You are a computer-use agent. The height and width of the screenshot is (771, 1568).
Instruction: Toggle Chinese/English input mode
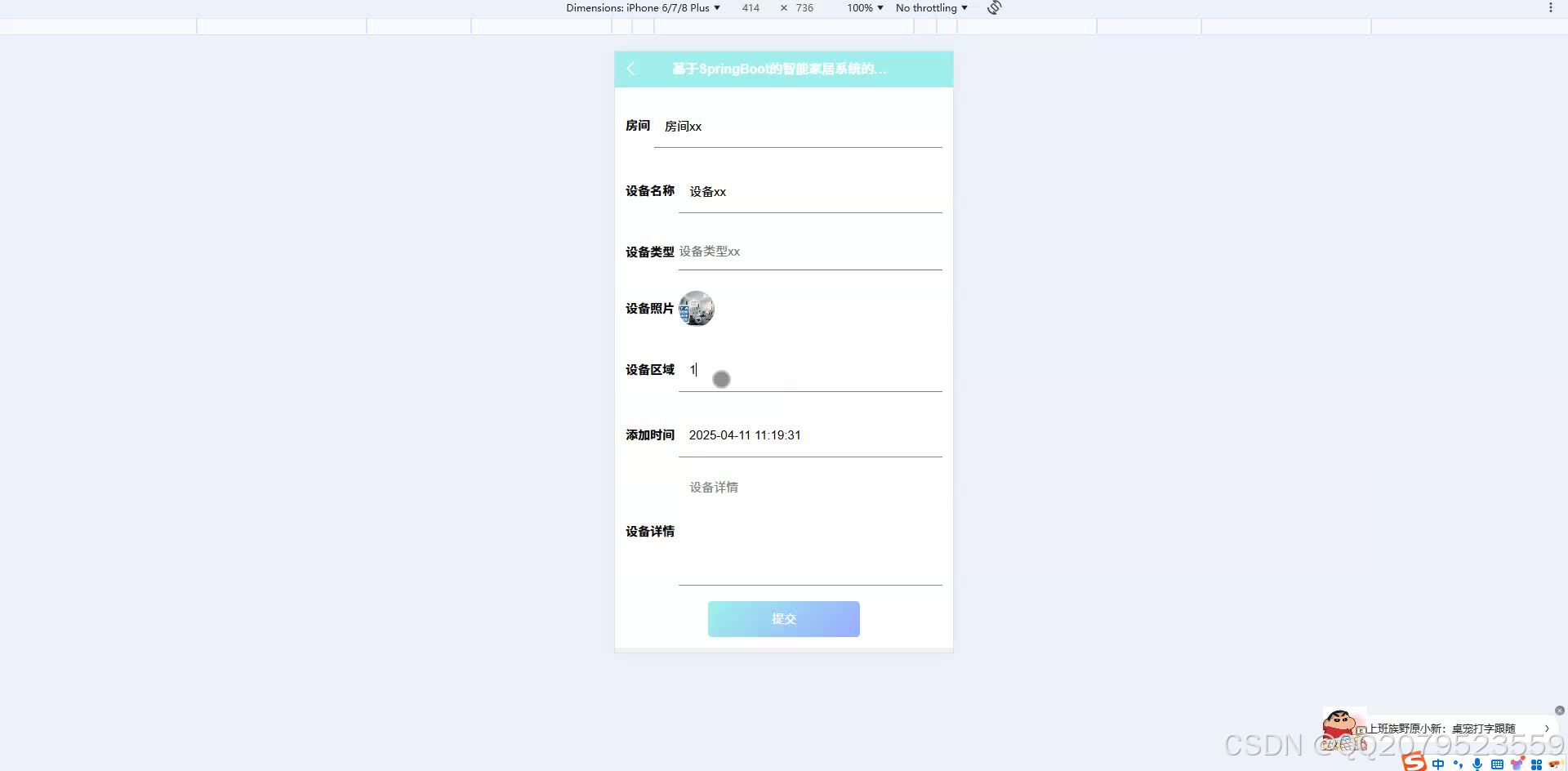click(1438, 764)
